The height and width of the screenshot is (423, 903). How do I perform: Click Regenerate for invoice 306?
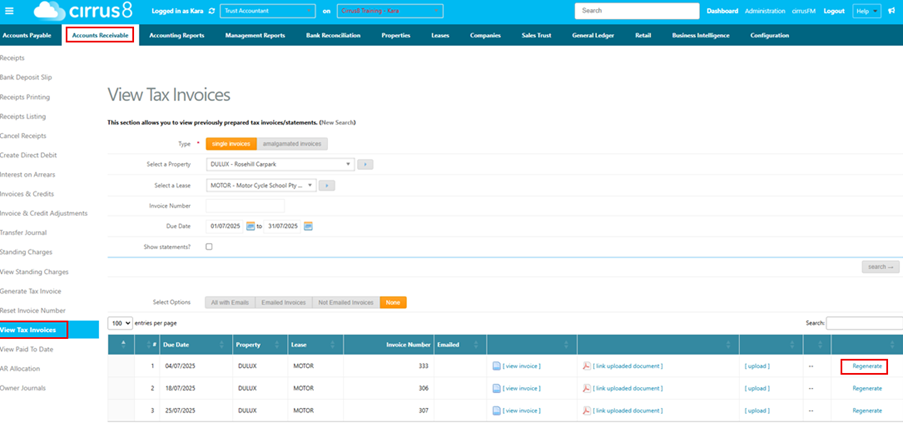tap(867, 388)
